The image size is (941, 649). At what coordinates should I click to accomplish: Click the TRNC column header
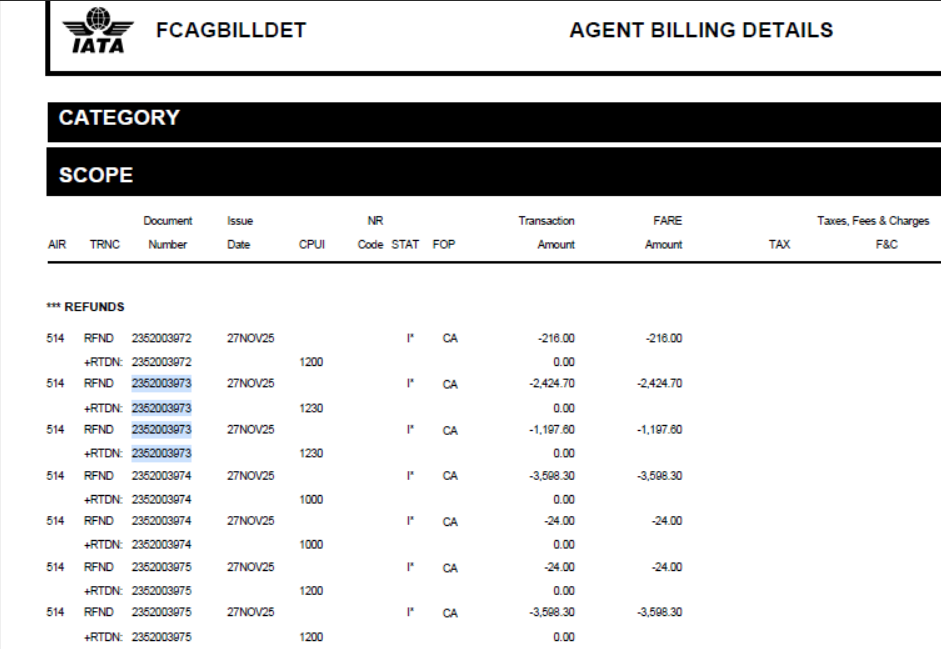coord(104,244)
